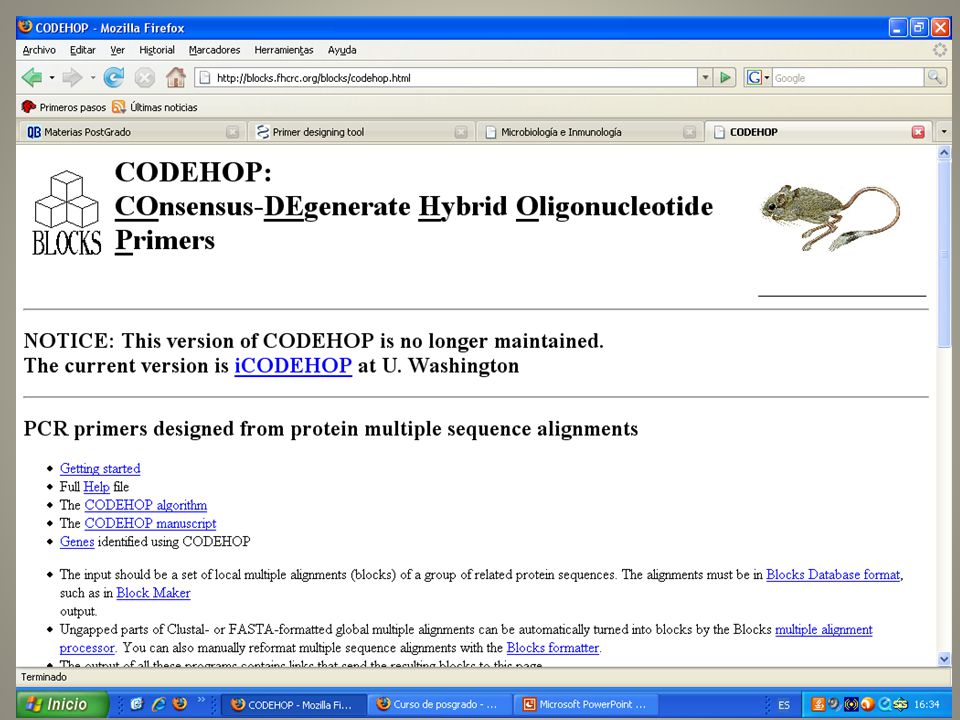960x720 pixels.
Task: Open the Herramientas menu
Action: [x=283, y=50]
